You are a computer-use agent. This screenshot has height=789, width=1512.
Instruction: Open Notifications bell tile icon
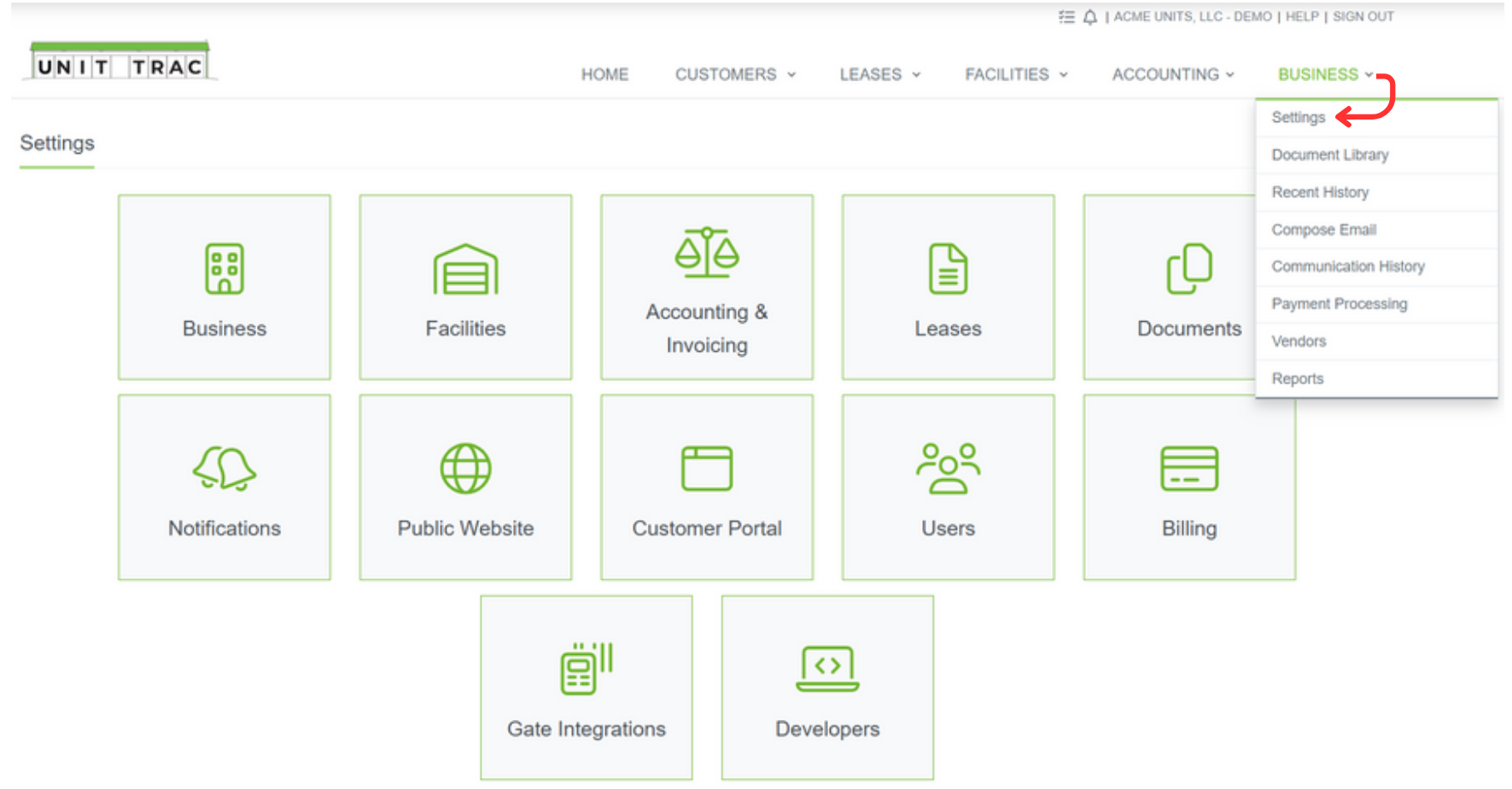tap(225, 469)
